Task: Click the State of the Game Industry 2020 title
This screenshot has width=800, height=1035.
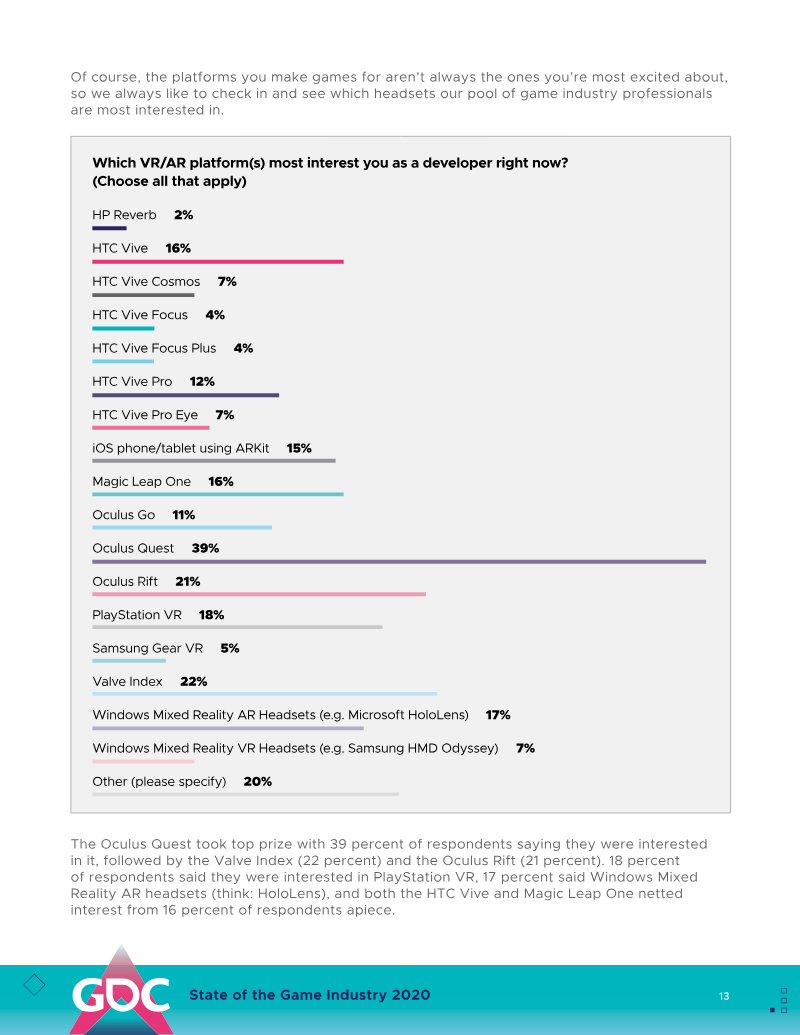Action: (310, 995)
